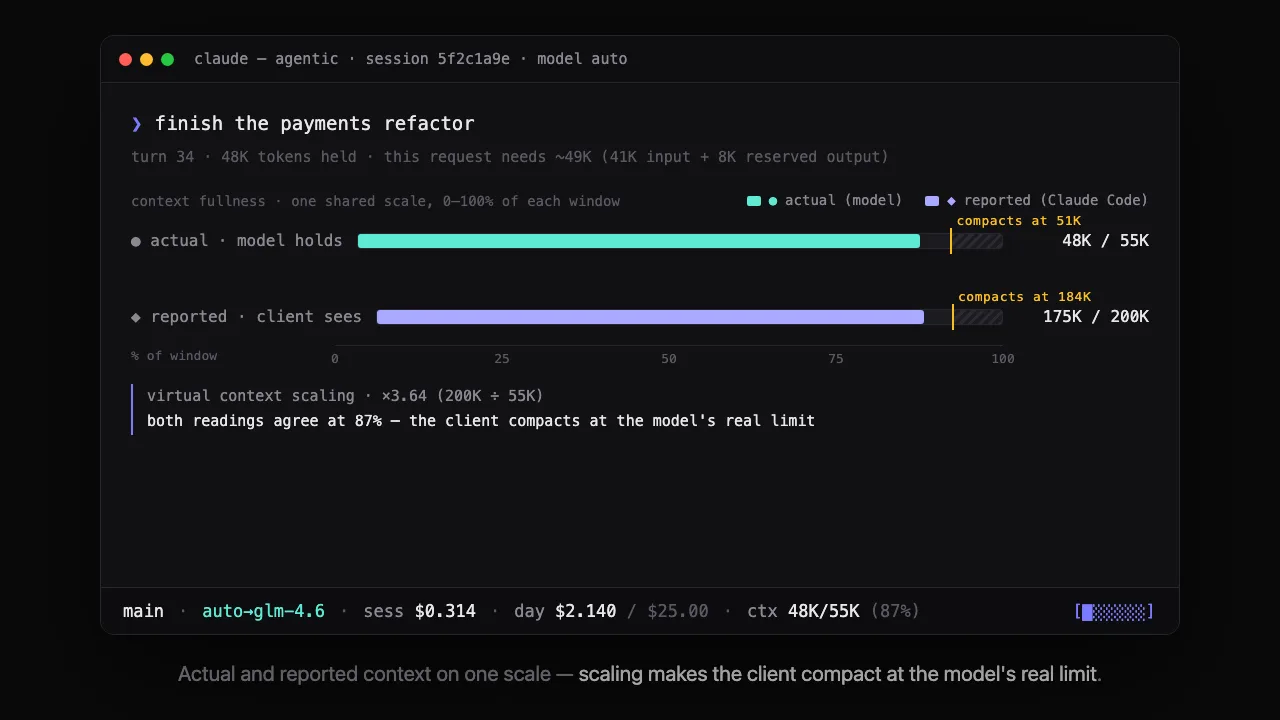
Task: Click the purple reported (Claude Code) legend swatch
Action: (x=932, y=201)
